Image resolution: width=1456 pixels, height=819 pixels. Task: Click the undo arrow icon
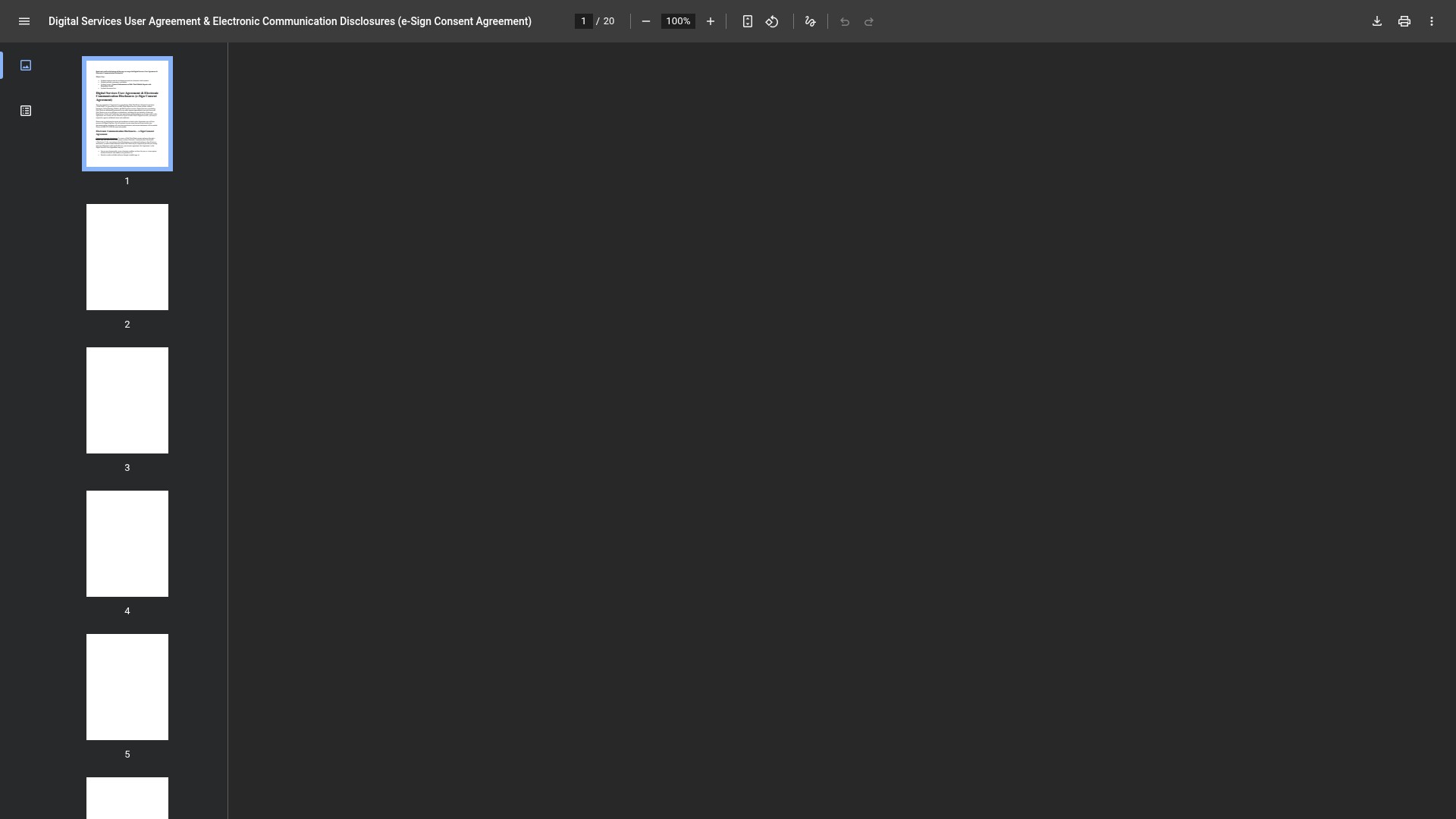coord(845,21)
